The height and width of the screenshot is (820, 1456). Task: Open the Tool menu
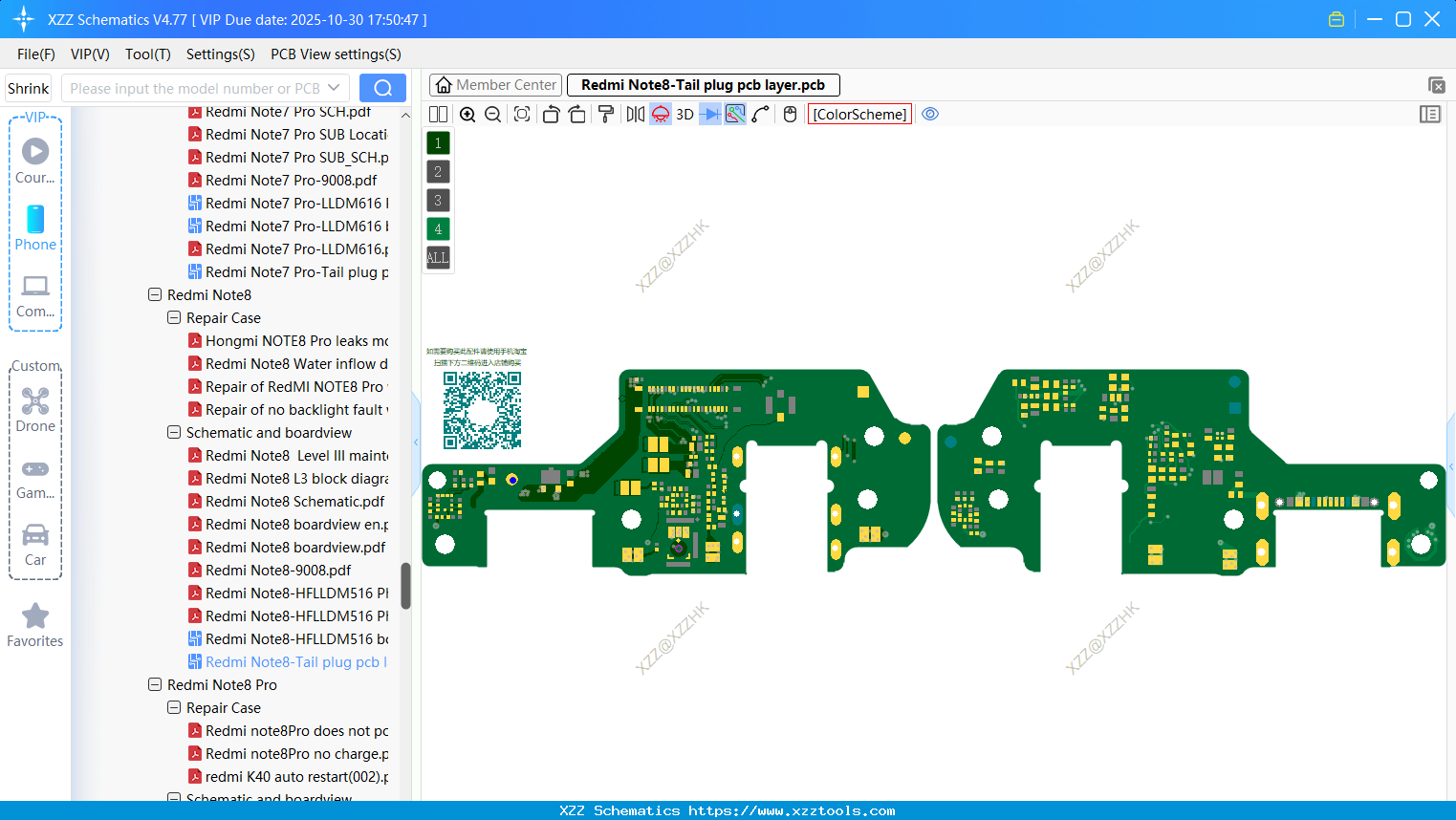pyautogui.click(x=147, y=54)
